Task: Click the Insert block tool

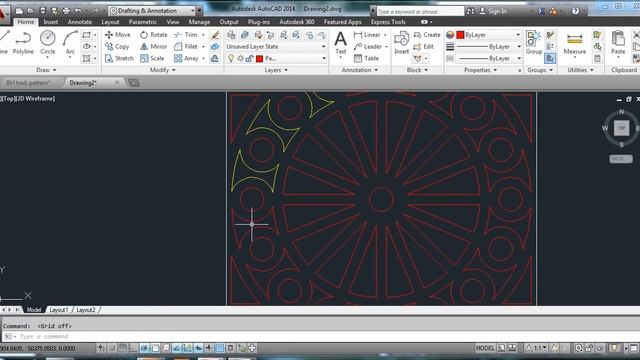Action: pos(402,43)
